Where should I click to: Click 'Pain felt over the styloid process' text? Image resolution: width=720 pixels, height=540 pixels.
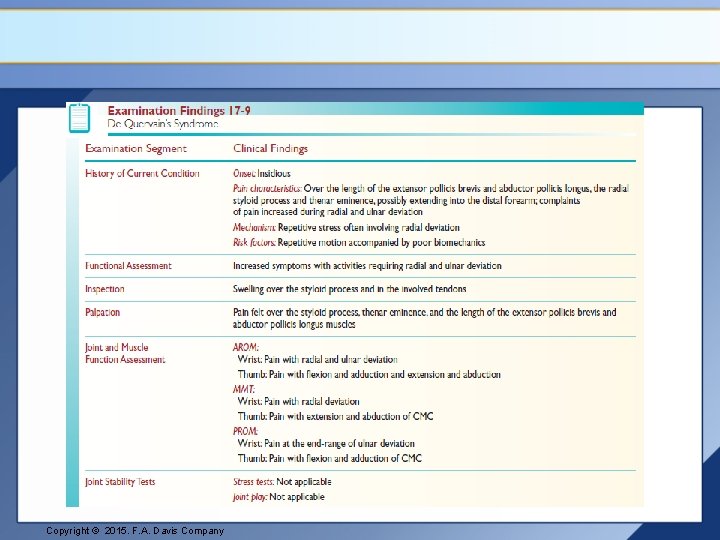coord(424,313)
